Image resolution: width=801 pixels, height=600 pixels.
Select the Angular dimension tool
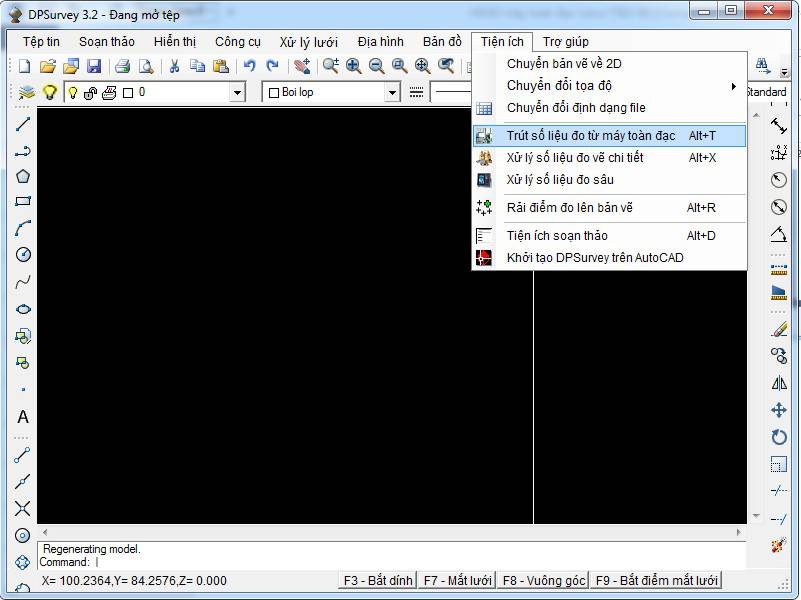(x=779, y=234)
